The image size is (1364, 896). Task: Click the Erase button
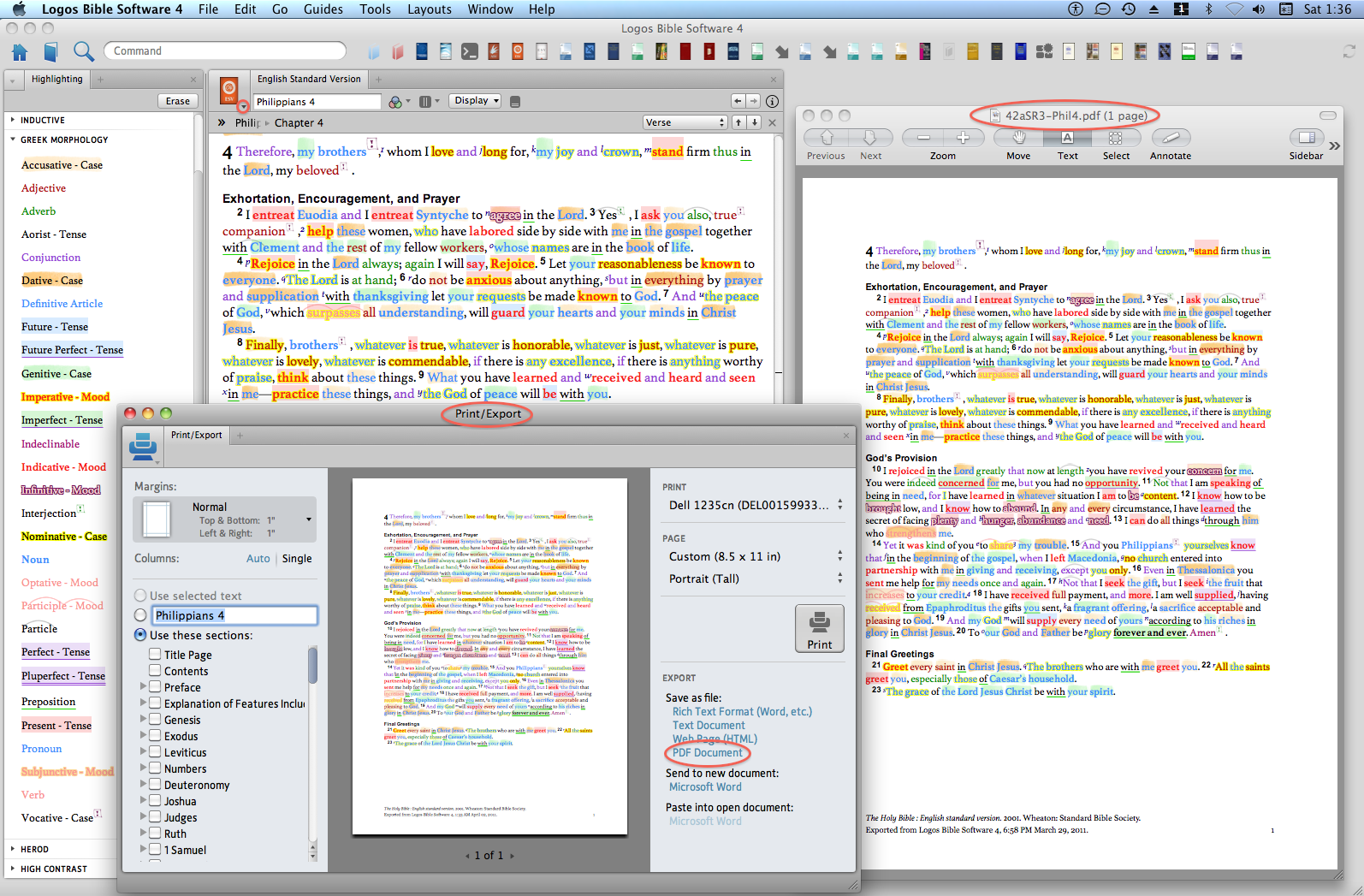tap(178, 101)
